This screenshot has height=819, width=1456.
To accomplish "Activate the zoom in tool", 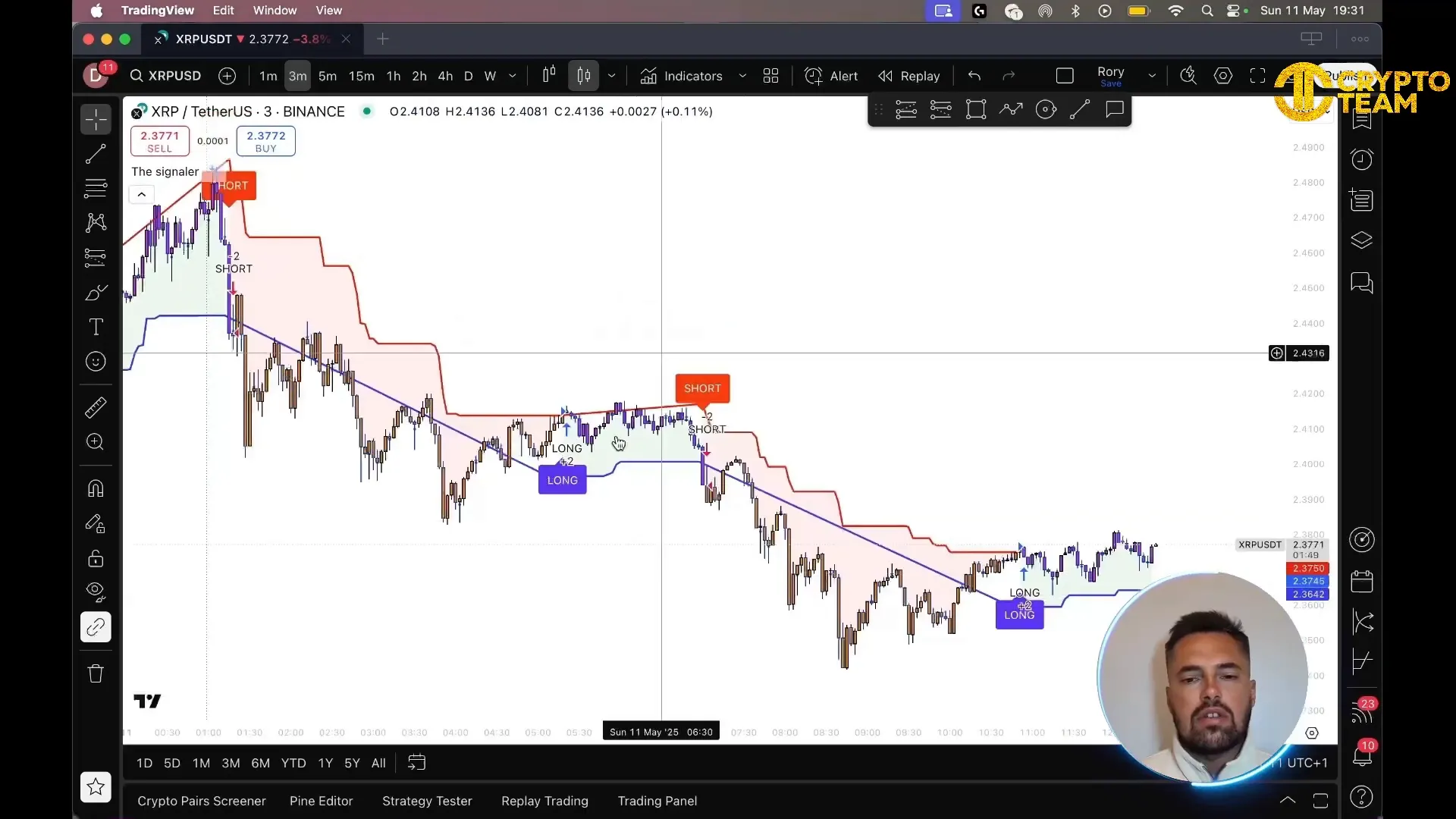I will pos(96,442).
